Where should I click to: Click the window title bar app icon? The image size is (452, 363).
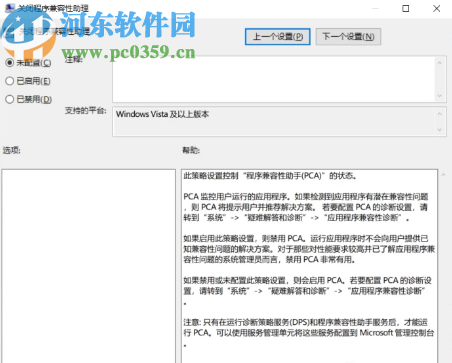10,7
